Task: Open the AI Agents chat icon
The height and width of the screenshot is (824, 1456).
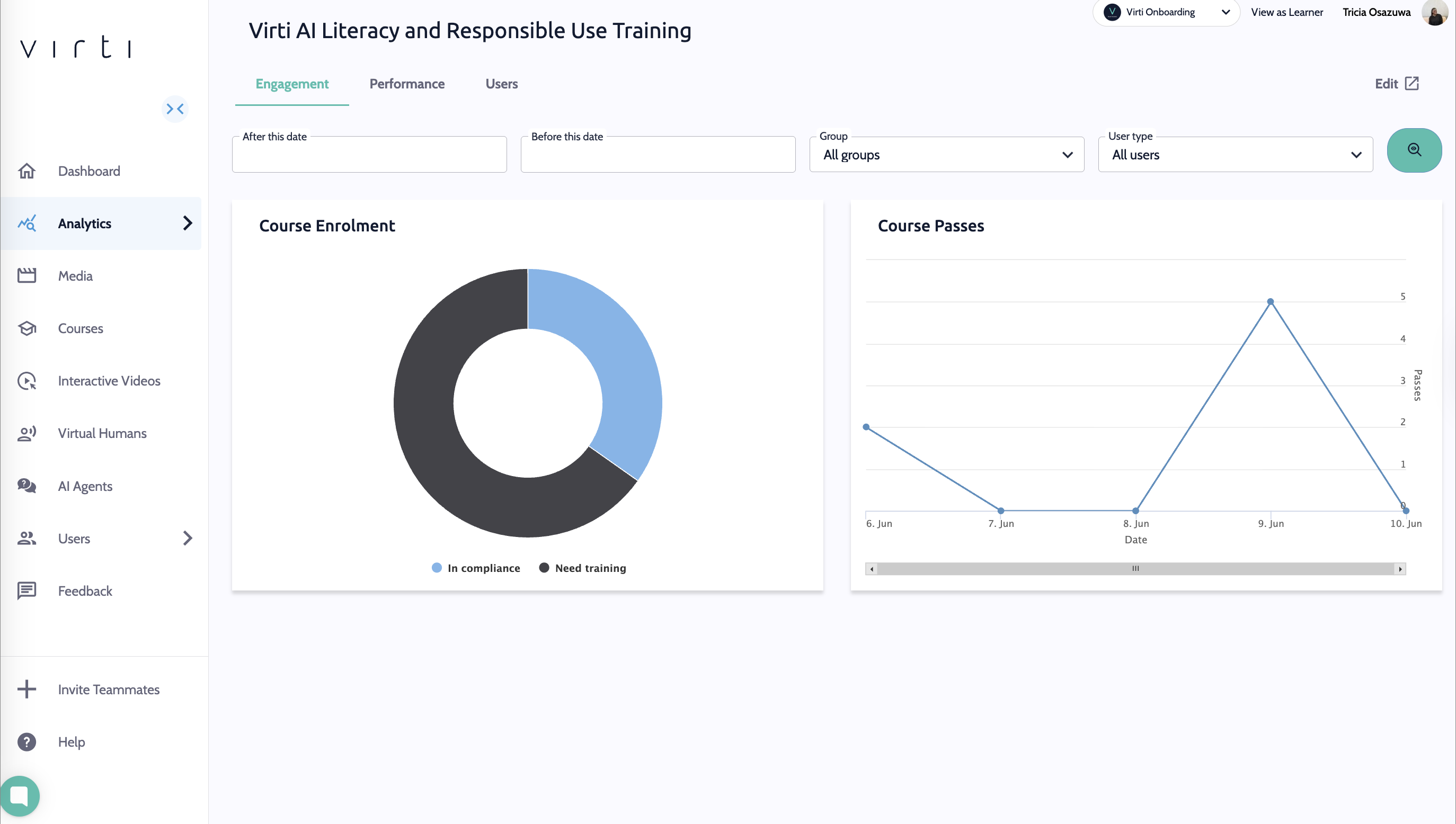Action: point(26,486)
